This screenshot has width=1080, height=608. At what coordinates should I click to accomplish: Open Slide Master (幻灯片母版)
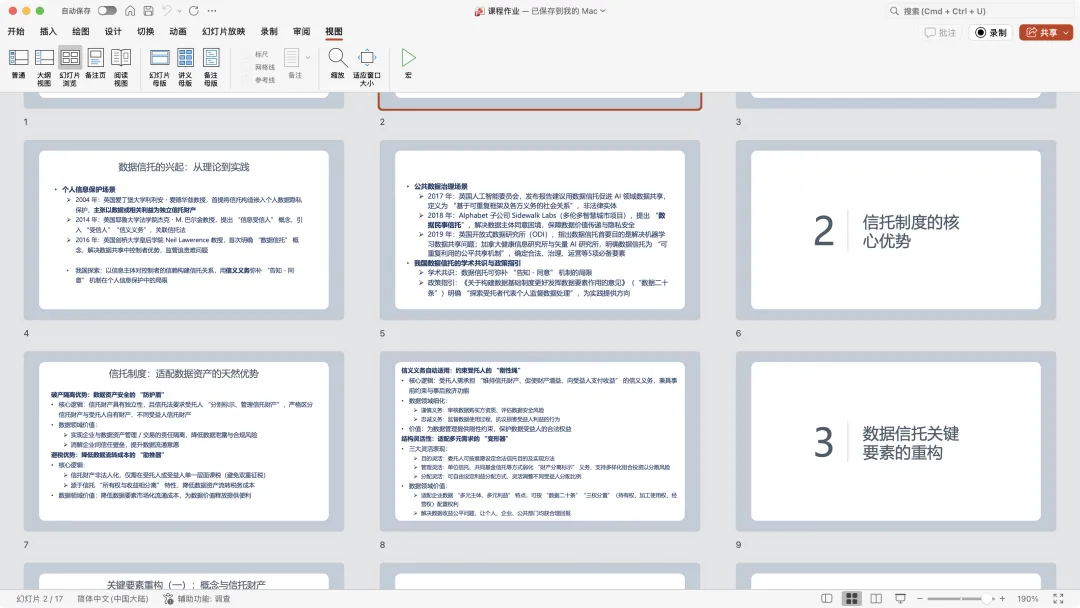point(160,67)
